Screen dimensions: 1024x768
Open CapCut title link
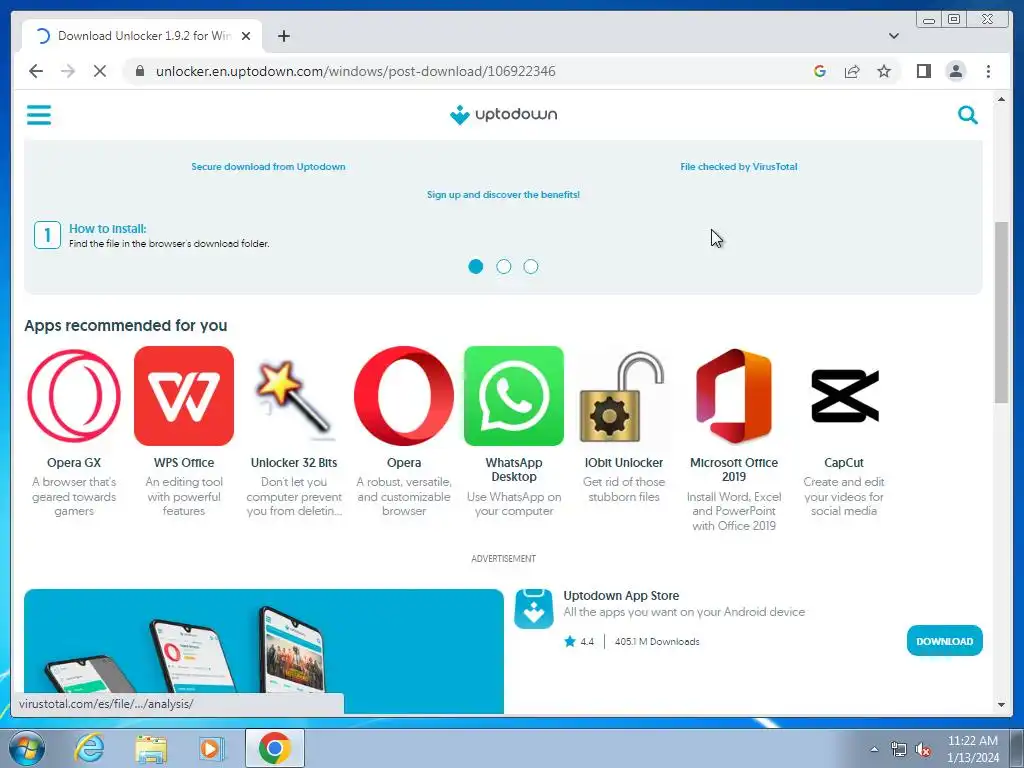(844, 462)
